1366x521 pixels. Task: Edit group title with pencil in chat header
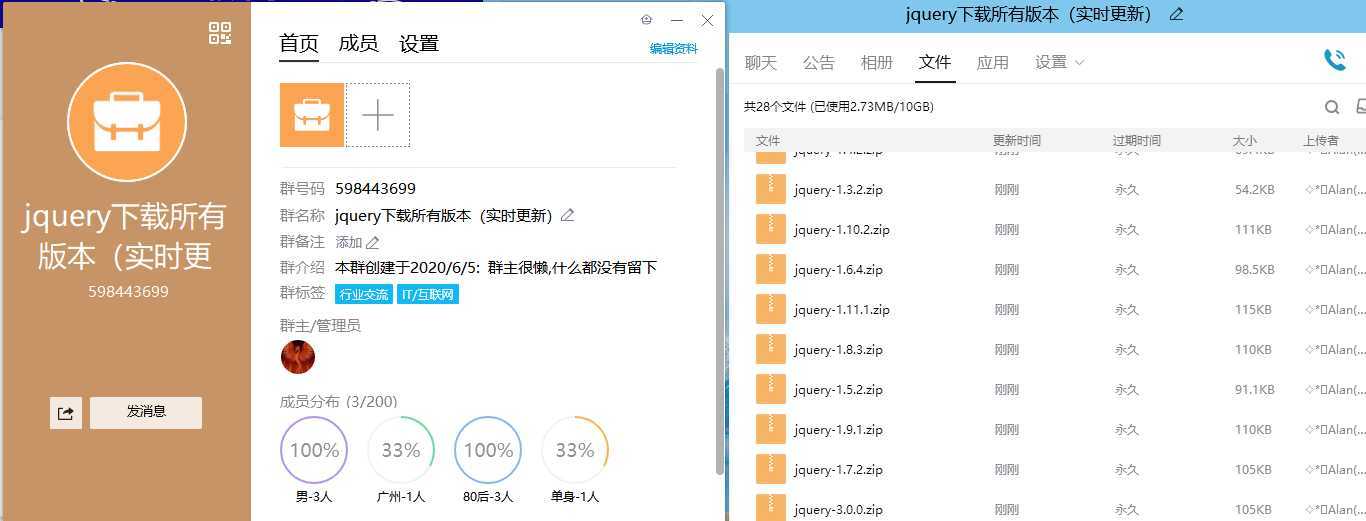[x=1176, y=14]
